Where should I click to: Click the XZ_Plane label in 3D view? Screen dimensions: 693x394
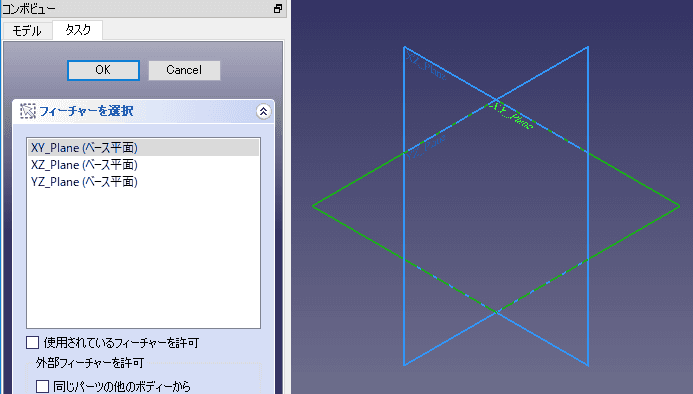[x=426, y=65]
